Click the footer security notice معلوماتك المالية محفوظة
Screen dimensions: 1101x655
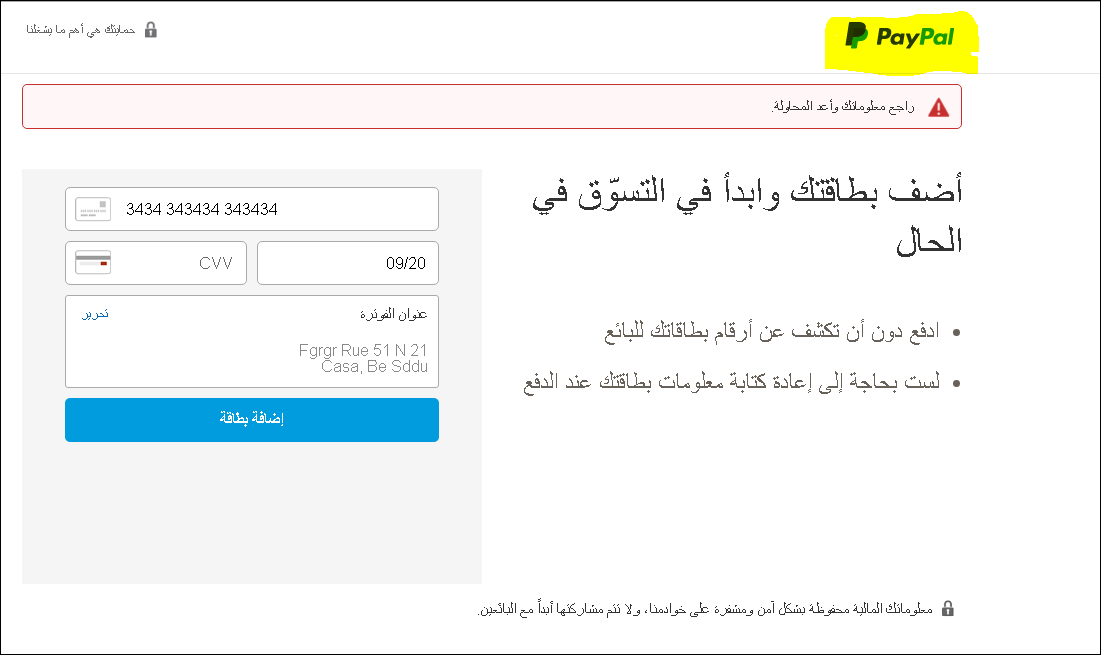pyautogui.click(x=705, y=609)
